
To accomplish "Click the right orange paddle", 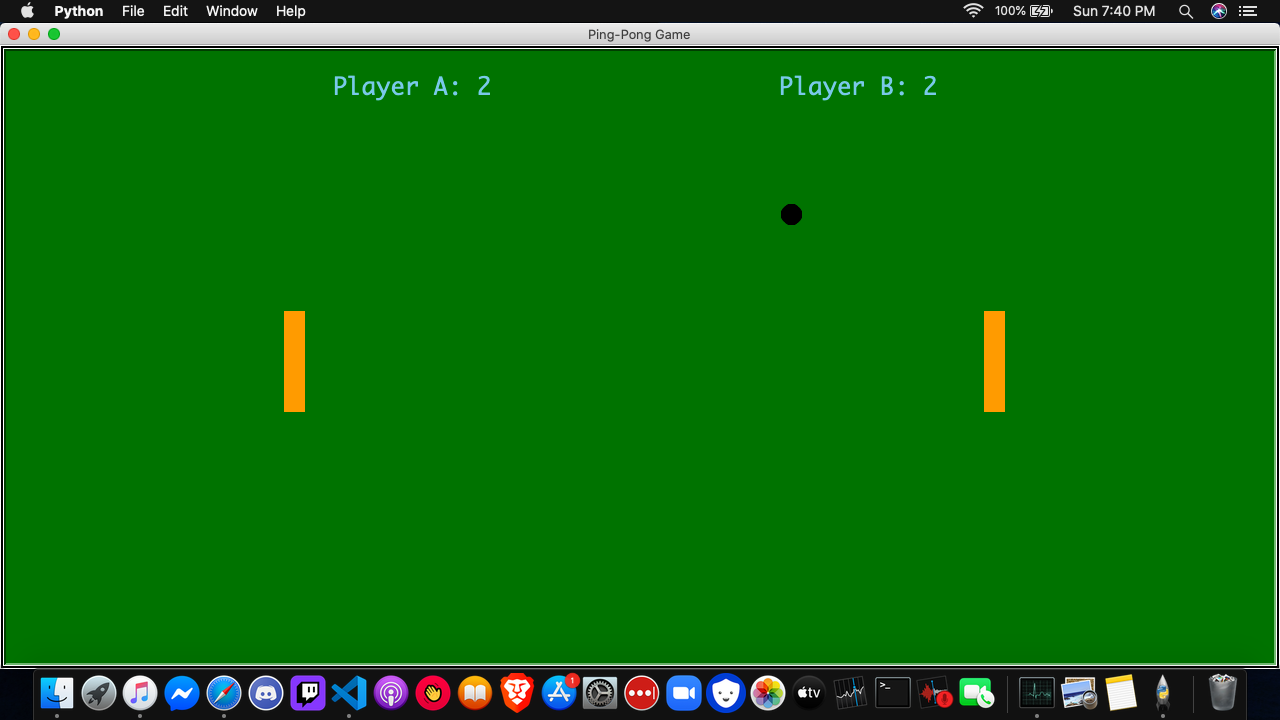I will coord(994,361).
